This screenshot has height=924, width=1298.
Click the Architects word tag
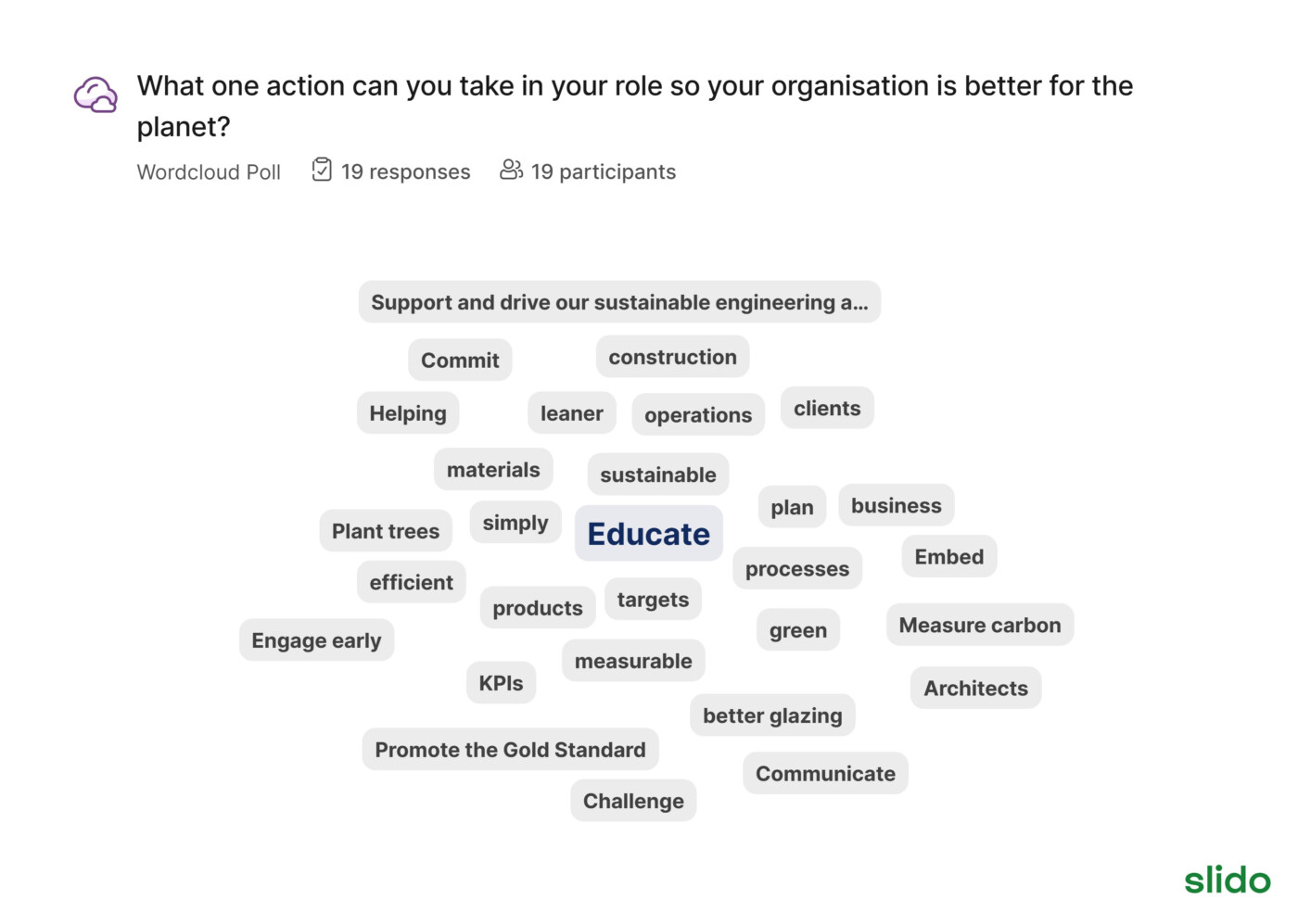pos(975,688)
